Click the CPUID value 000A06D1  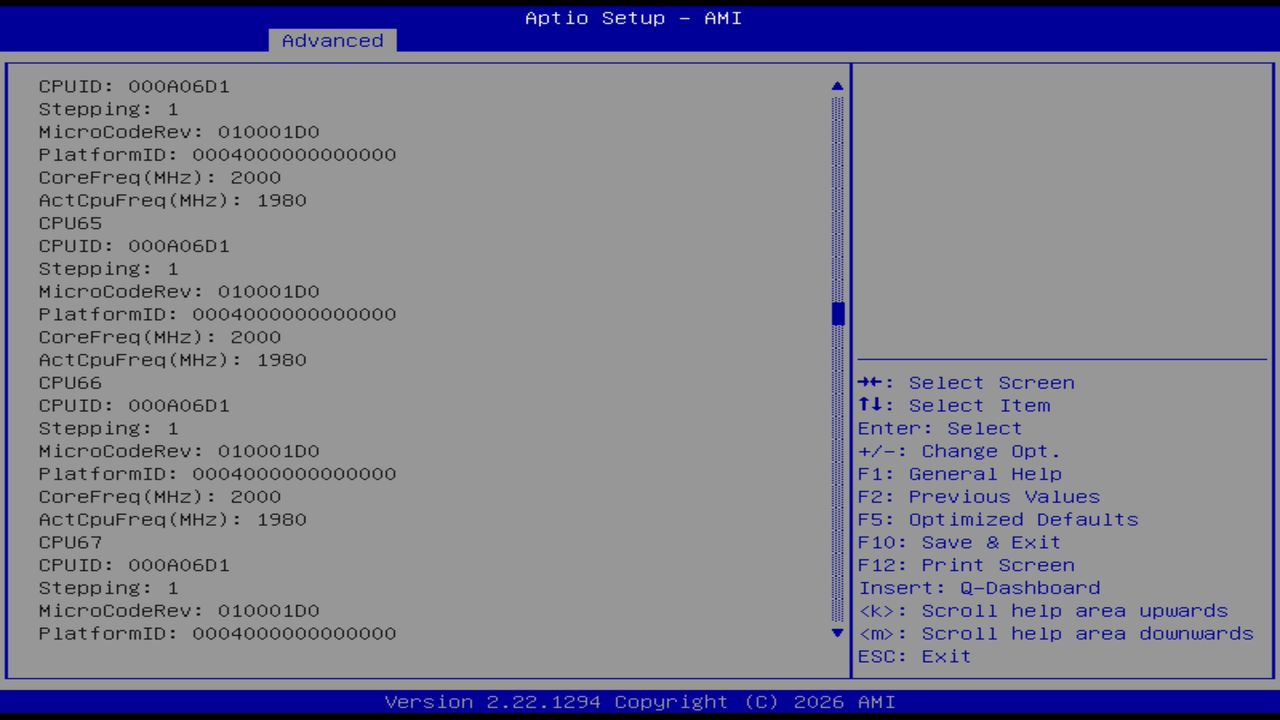tap(133, 86)
